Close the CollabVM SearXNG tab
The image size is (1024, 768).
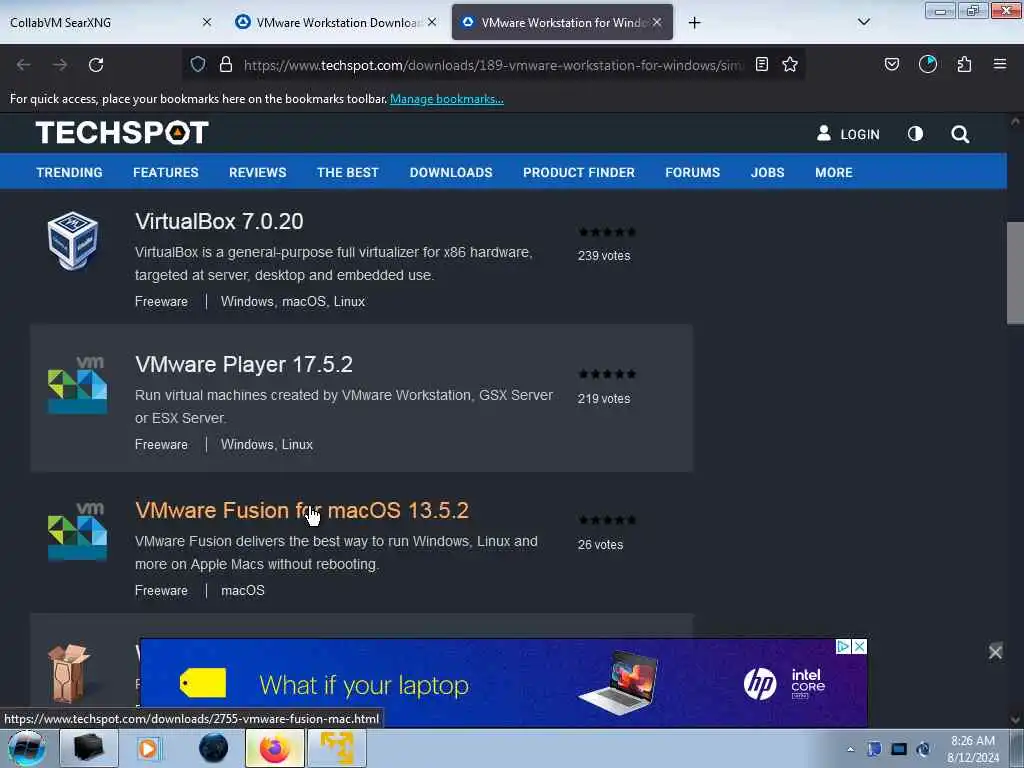click(207, 22)
